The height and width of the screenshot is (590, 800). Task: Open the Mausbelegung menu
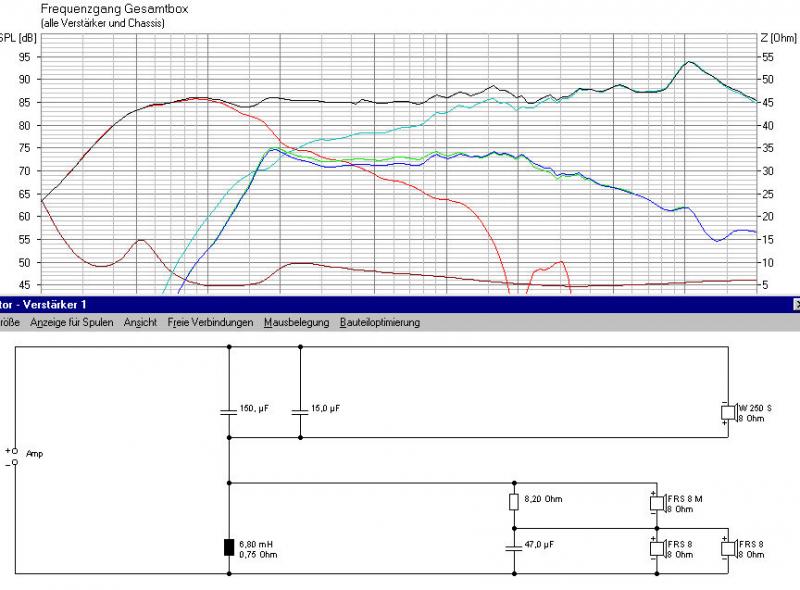(296, 323)
